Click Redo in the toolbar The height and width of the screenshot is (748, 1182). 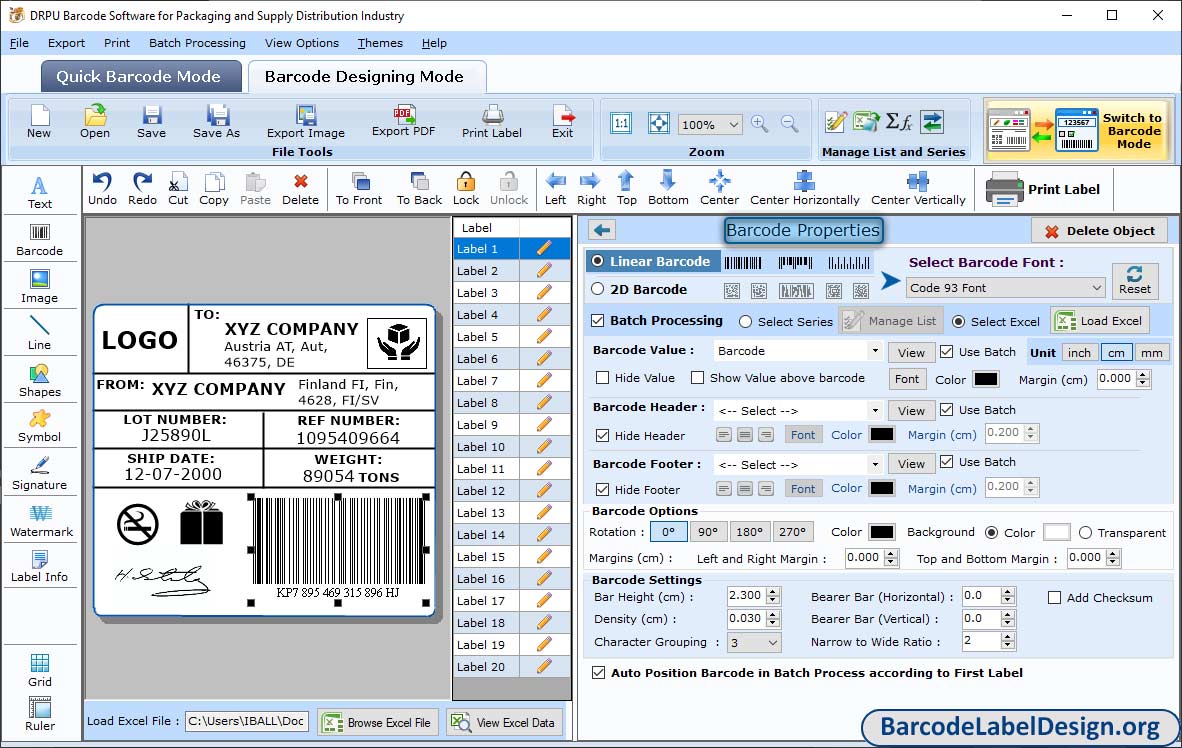click(142, 189)
